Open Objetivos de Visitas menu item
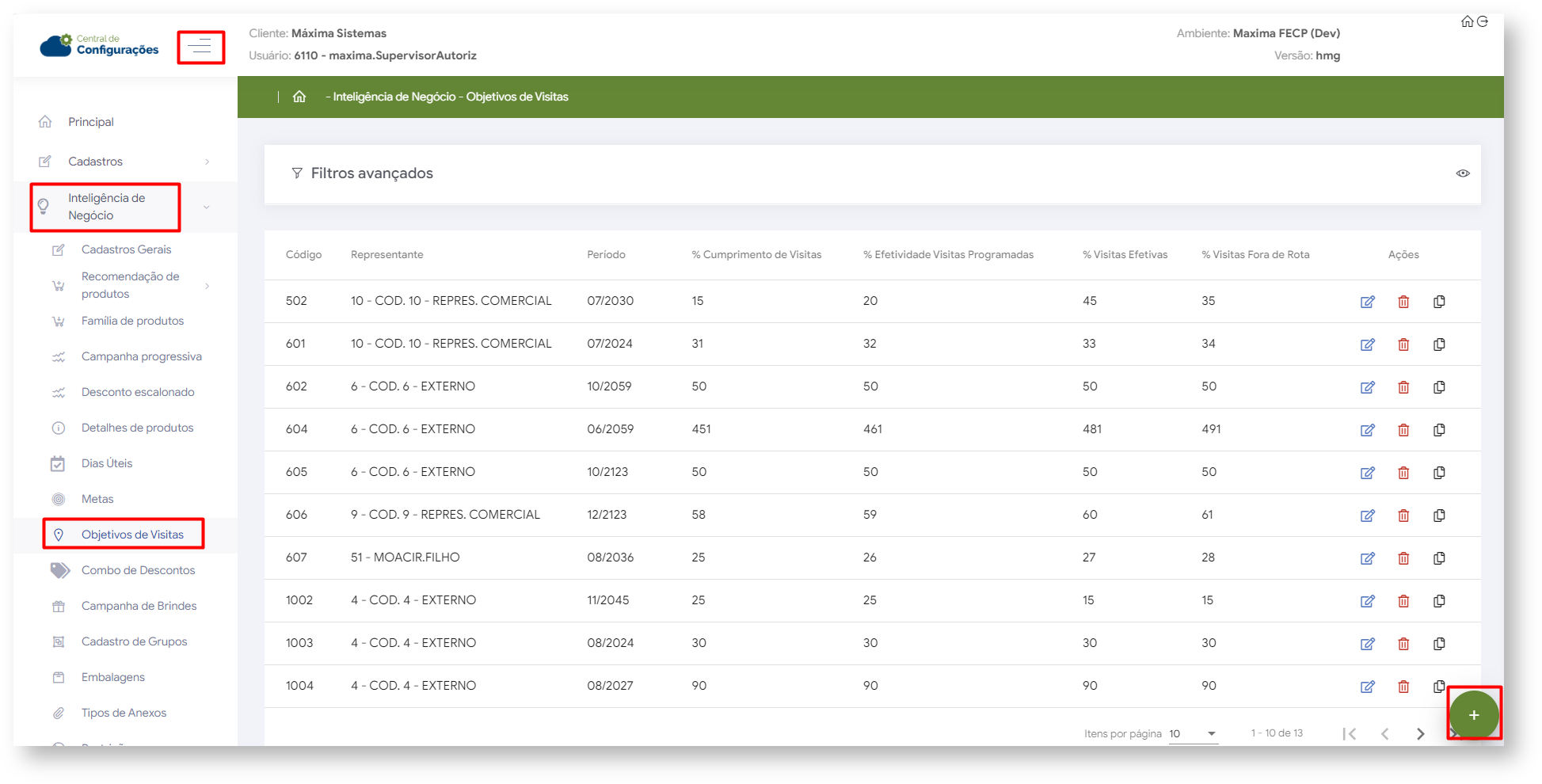Screen dimensions: 1542x784 [132, 535]
